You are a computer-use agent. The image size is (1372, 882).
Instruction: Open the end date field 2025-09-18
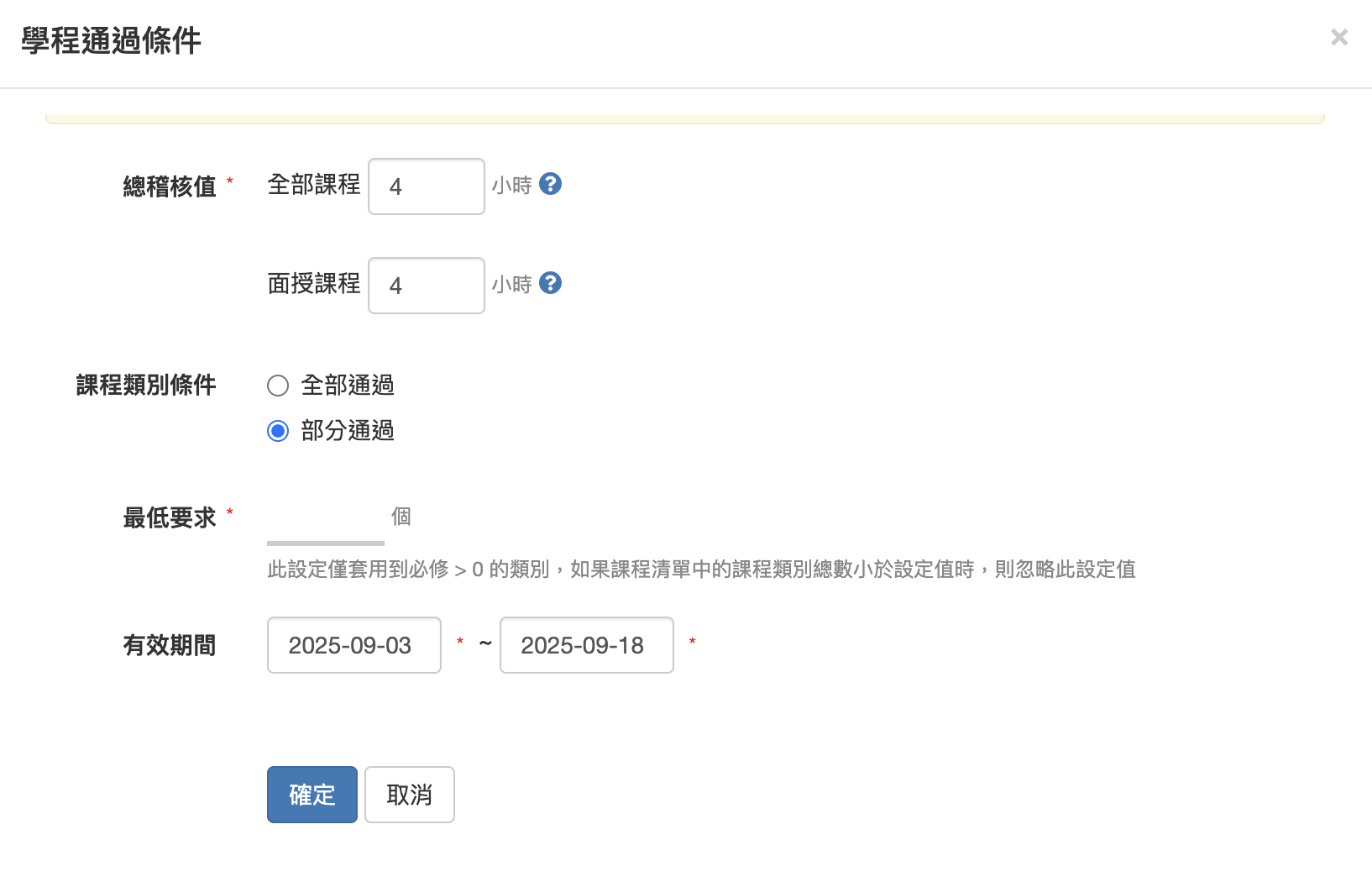587,645
